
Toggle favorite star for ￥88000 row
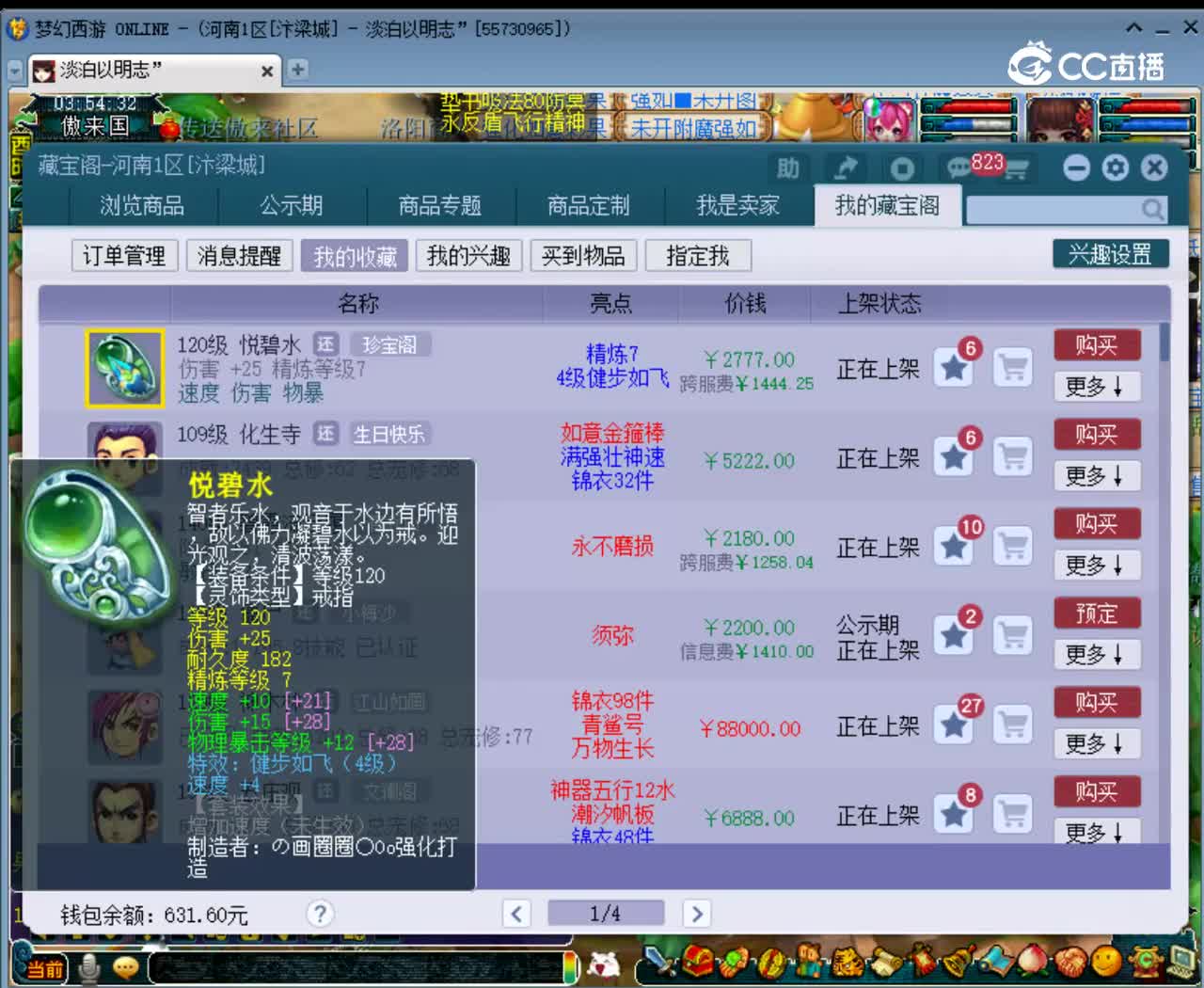[x=955, y=725]
